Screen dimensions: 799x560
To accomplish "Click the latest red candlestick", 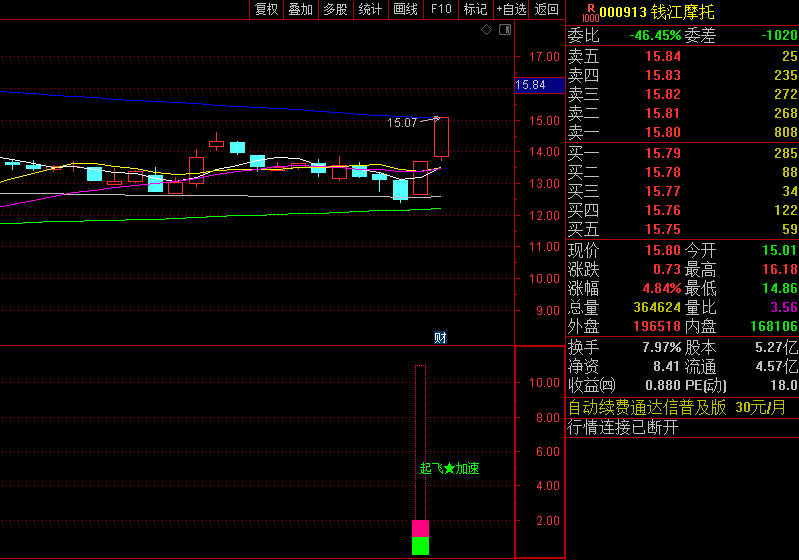I will 441,137.
